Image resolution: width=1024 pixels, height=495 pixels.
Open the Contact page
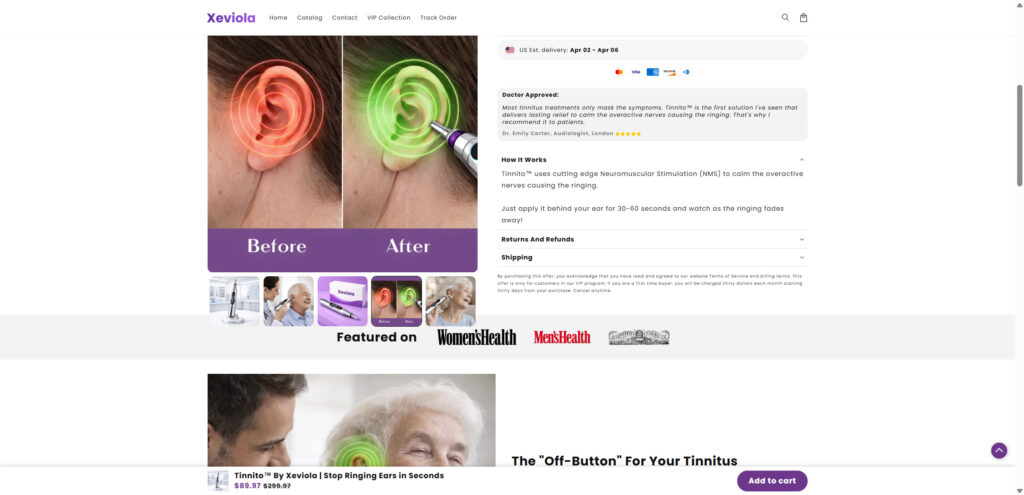coord(344,18)
